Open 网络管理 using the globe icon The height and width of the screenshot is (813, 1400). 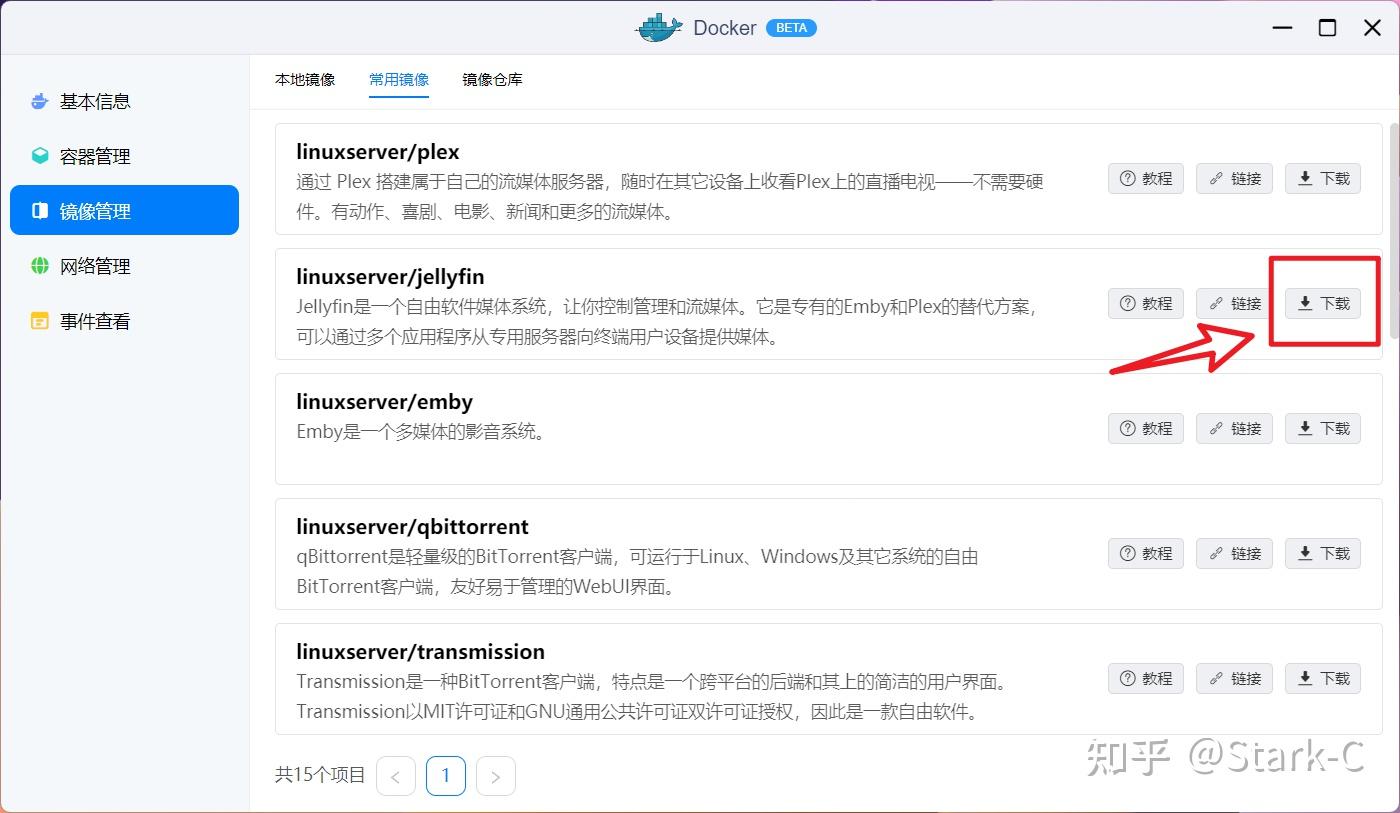point(38,265)
